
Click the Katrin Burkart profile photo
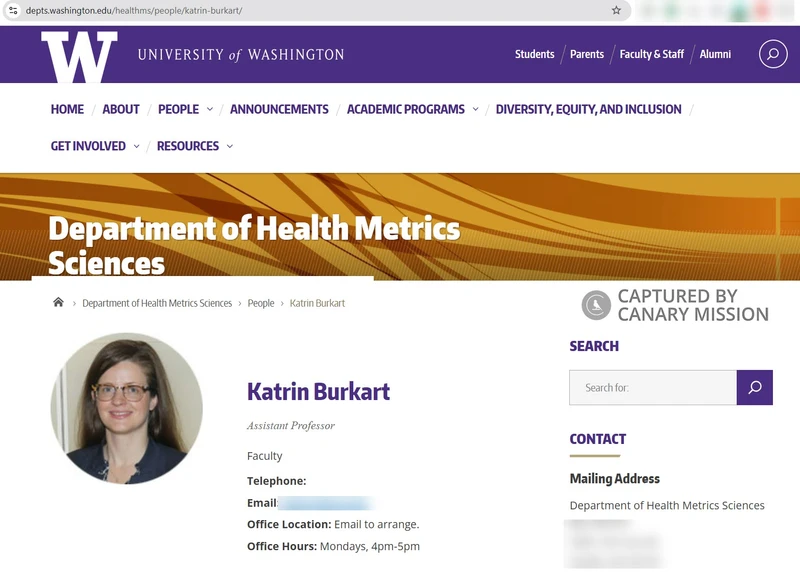(x=127, y=408)
